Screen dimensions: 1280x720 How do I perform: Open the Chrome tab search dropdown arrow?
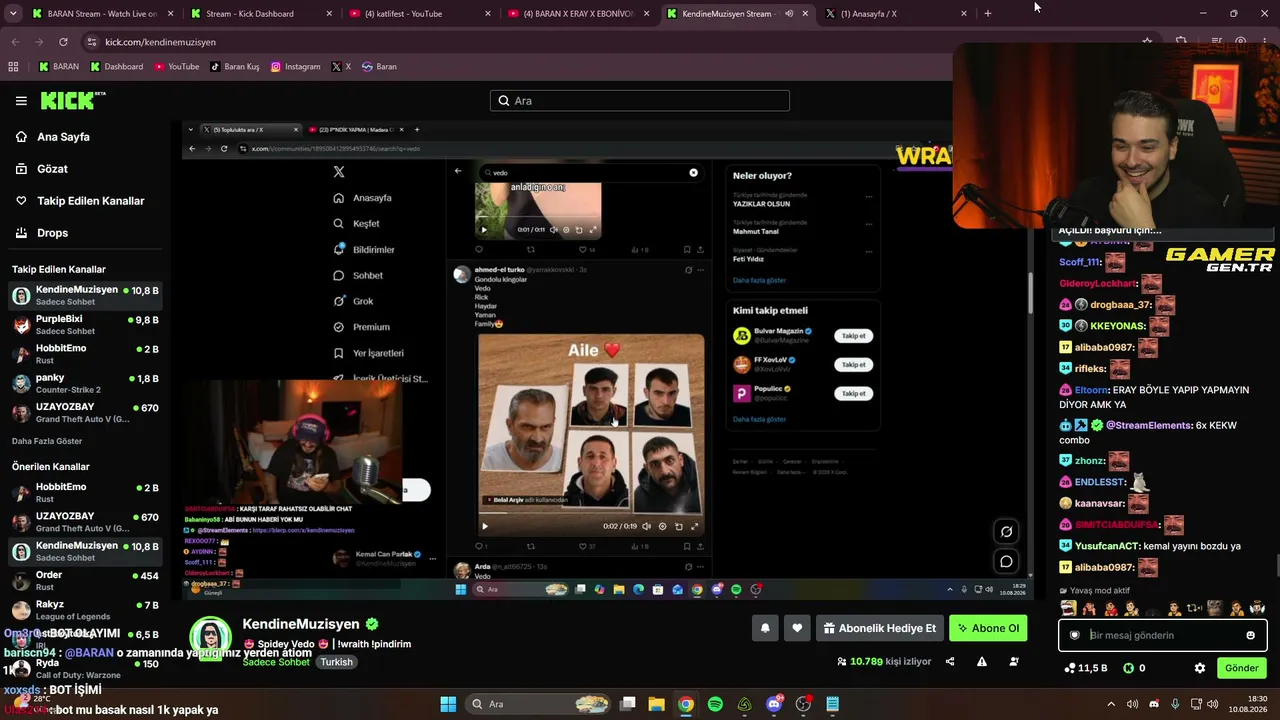pos(15,14)
